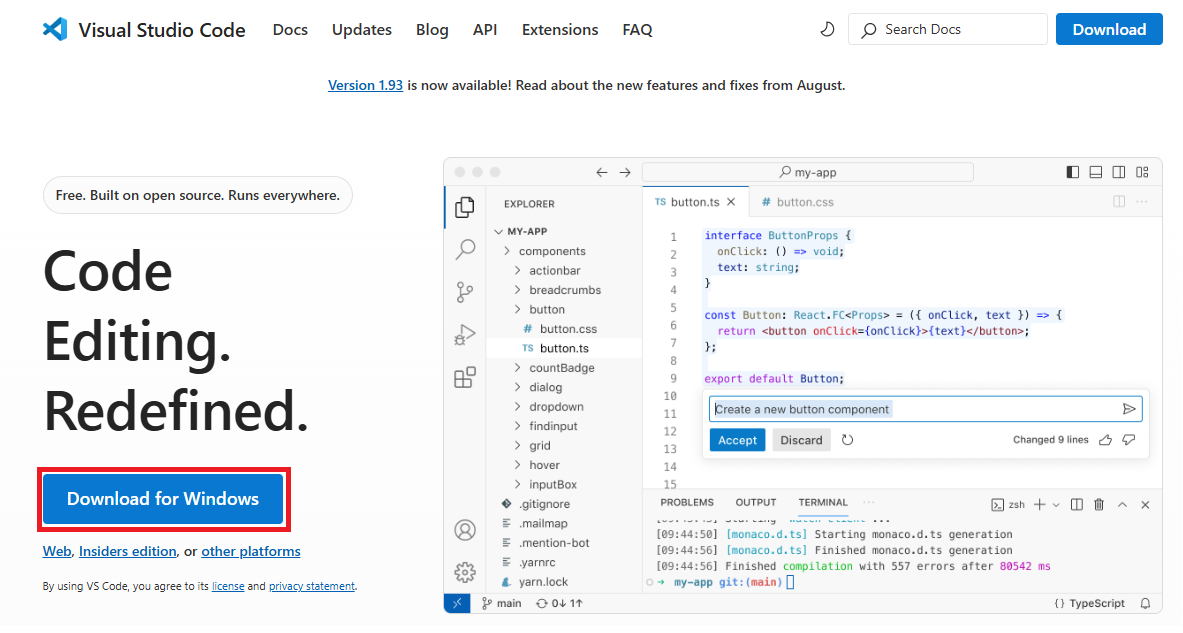
Task: Go to the Blog page
Action: point(432,29)
